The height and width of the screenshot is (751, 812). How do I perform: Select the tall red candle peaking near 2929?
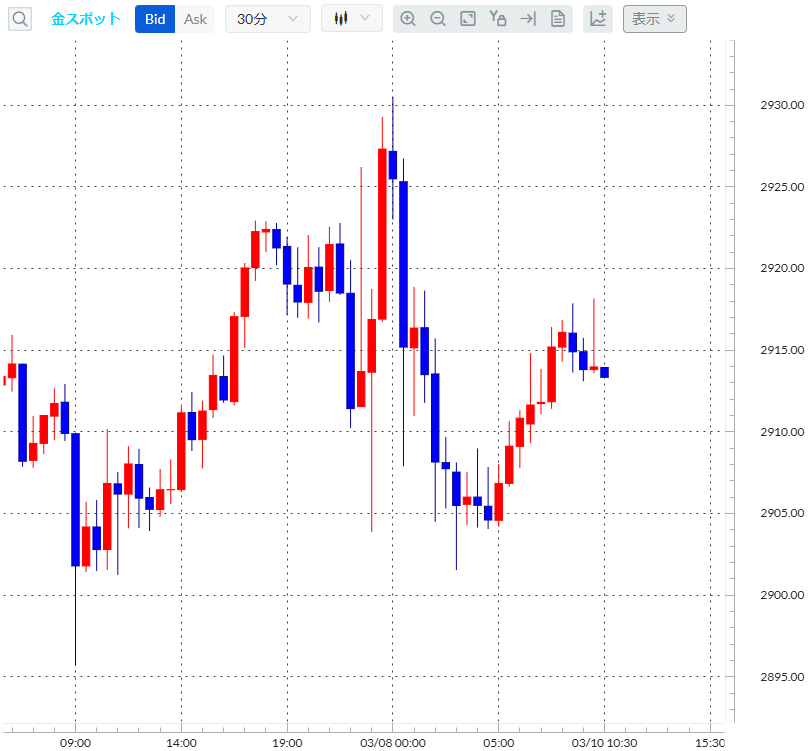pos(382,234)
